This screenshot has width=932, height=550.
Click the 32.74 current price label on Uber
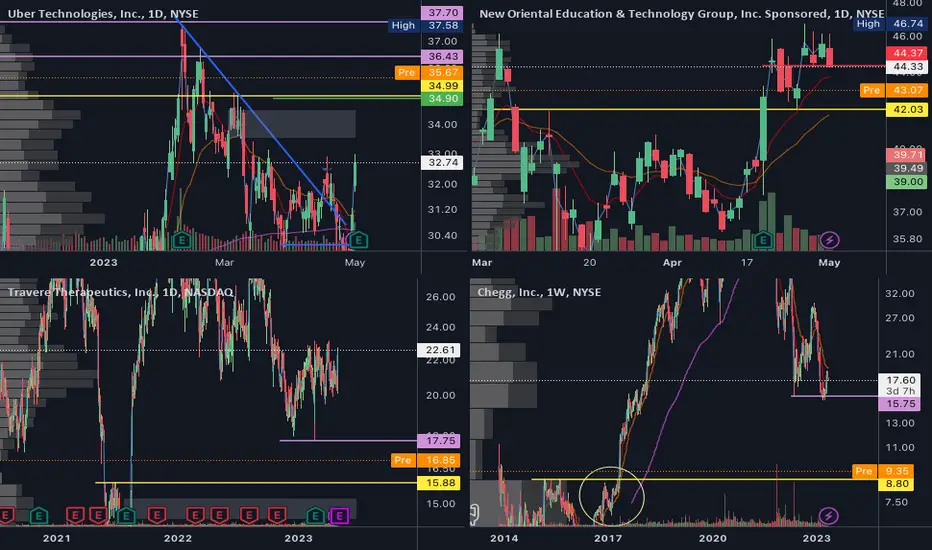pyautogui.click(x=443, y=162)
